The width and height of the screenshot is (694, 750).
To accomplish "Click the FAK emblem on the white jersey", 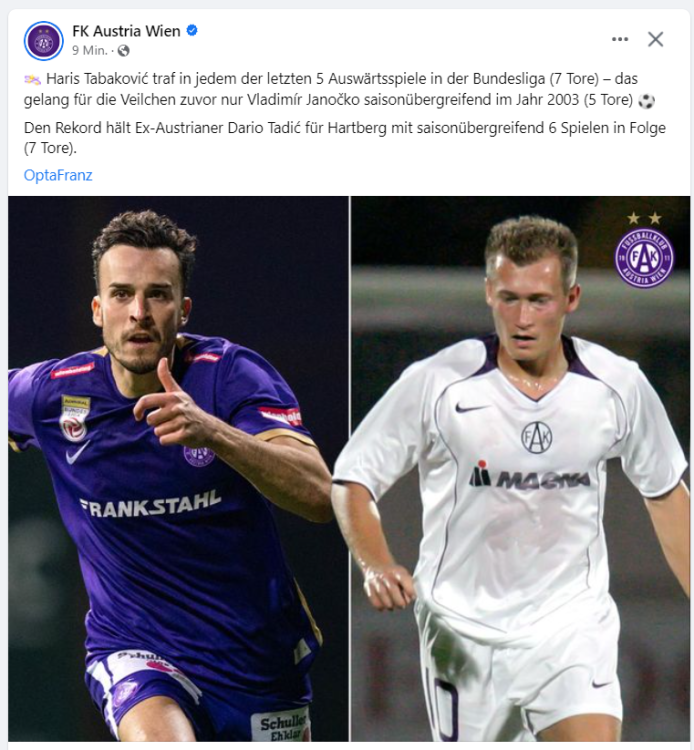I will coord(536,437).
